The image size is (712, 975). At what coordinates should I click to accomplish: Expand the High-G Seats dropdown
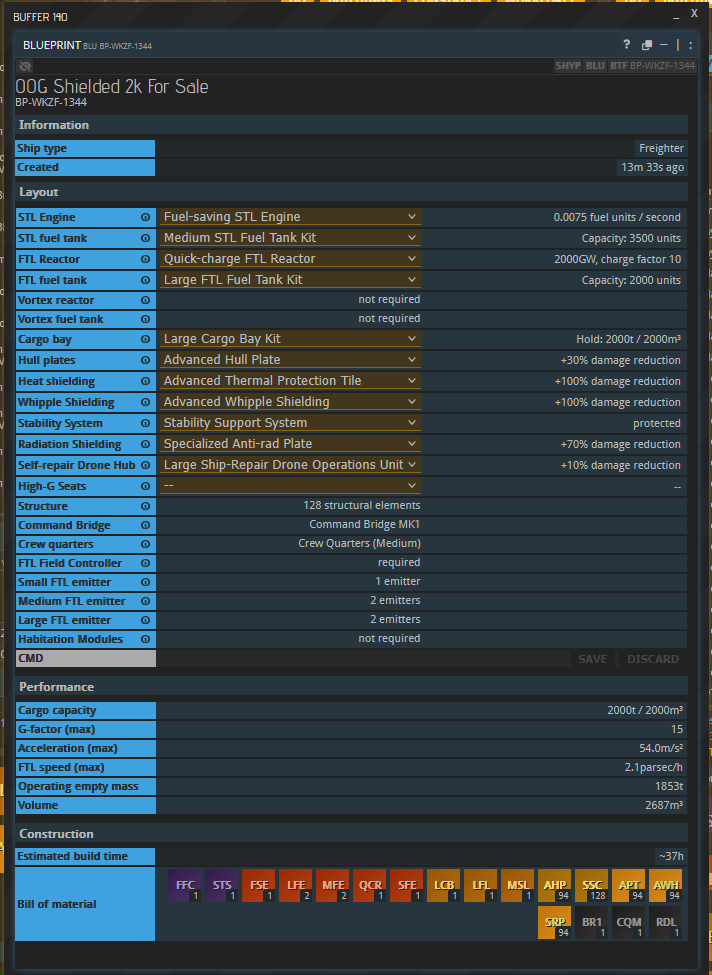click(x=290, y=486)
